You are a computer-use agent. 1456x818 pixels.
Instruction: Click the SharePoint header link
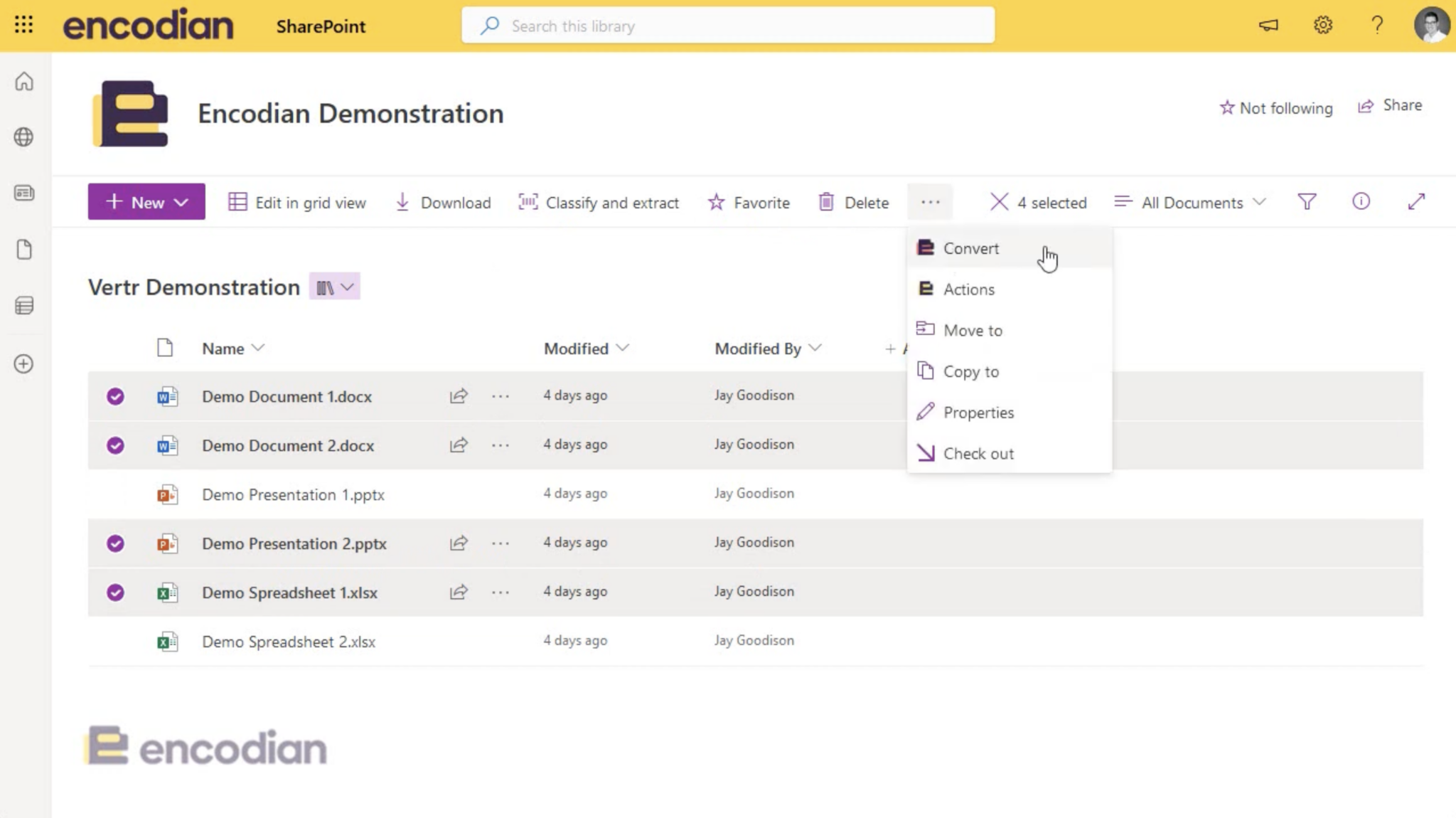pos(321,26)
